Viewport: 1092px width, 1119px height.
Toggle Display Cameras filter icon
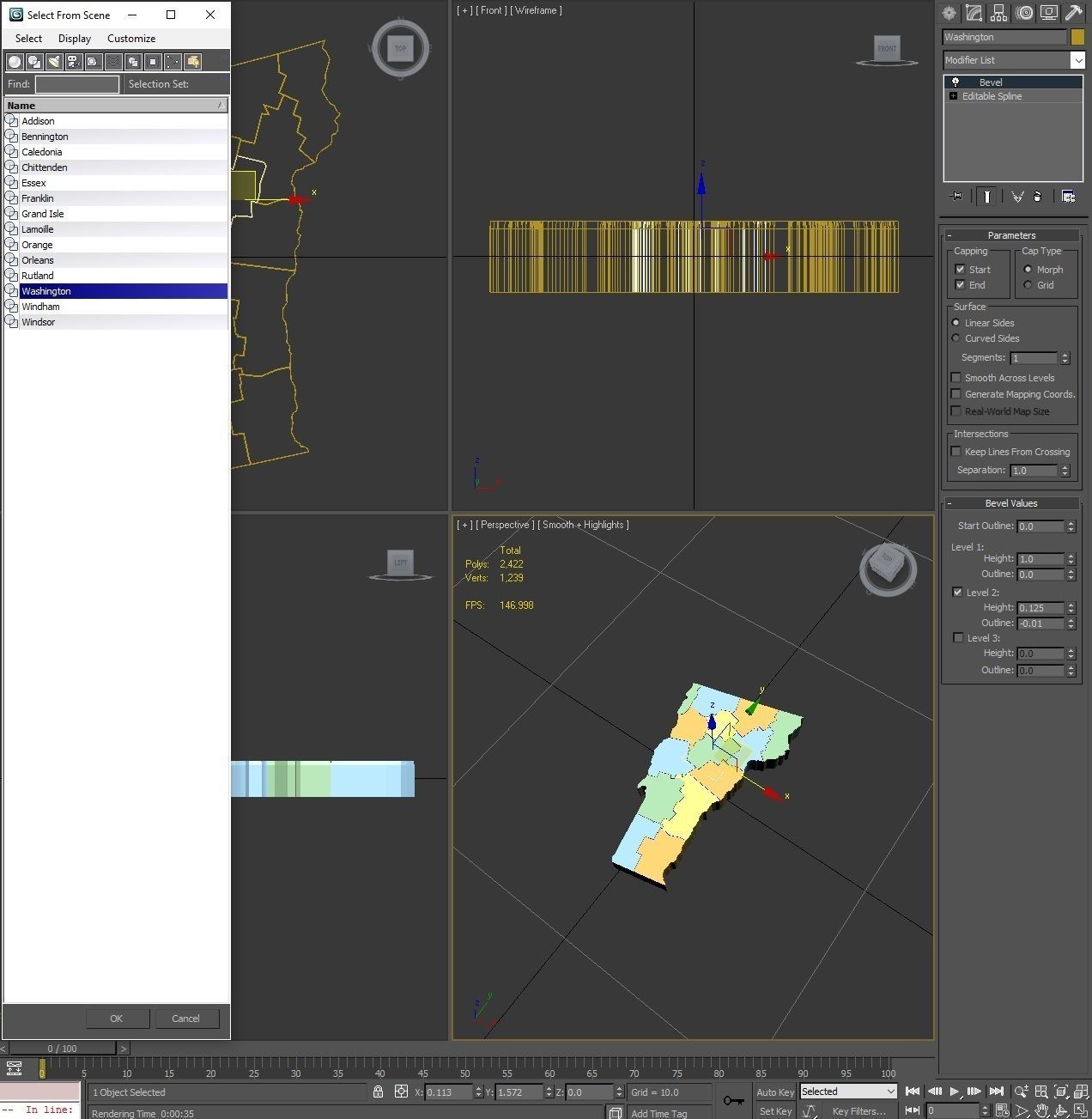coord(74,62)
